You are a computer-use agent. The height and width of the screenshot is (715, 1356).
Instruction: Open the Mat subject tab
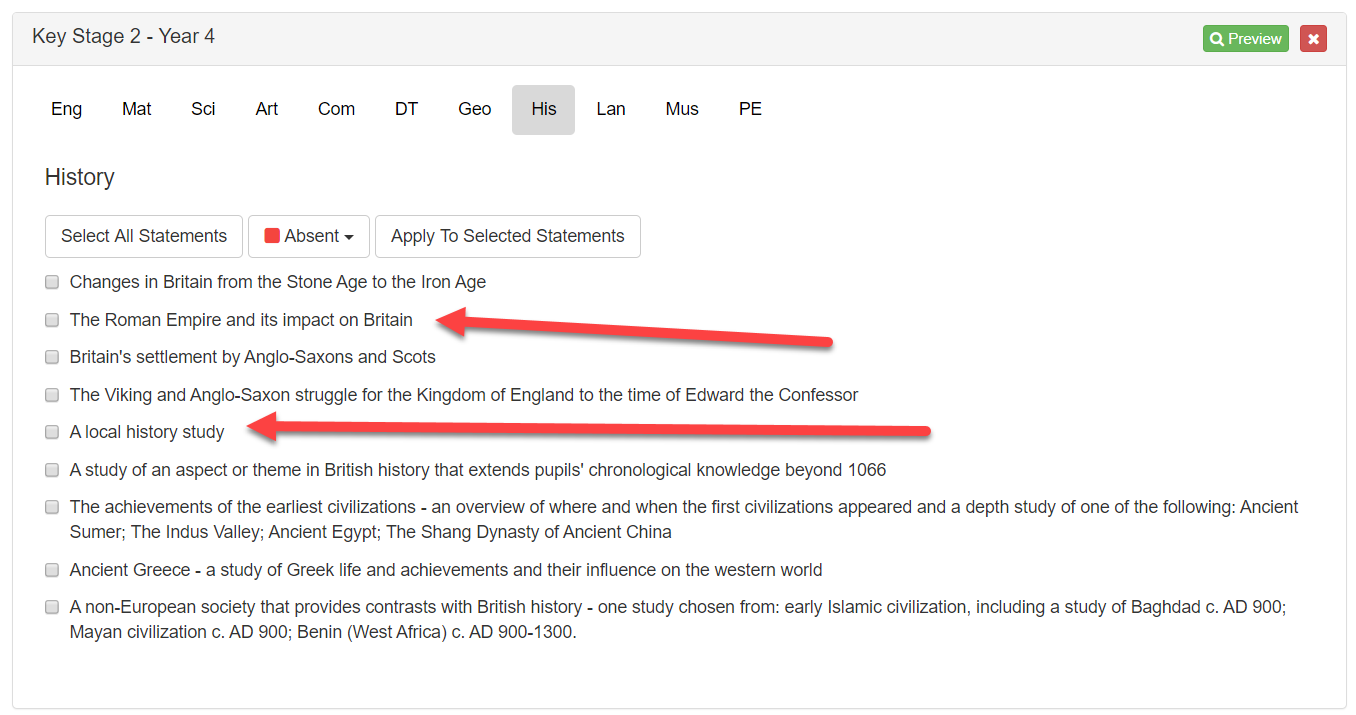137,109
